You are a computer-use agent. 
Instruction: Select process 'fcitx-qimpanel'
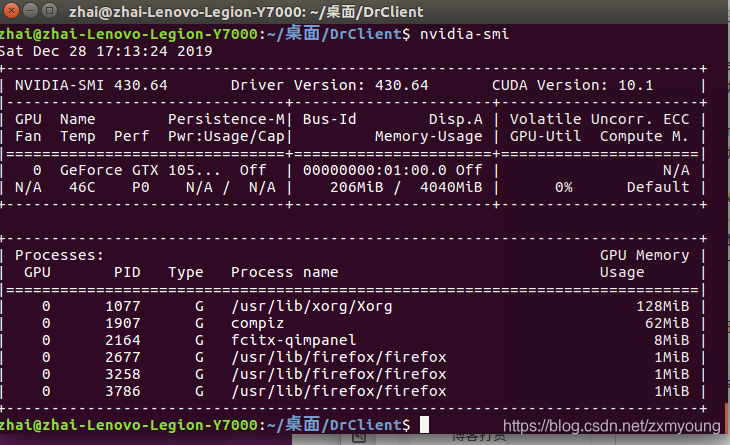tap(293, 340)
